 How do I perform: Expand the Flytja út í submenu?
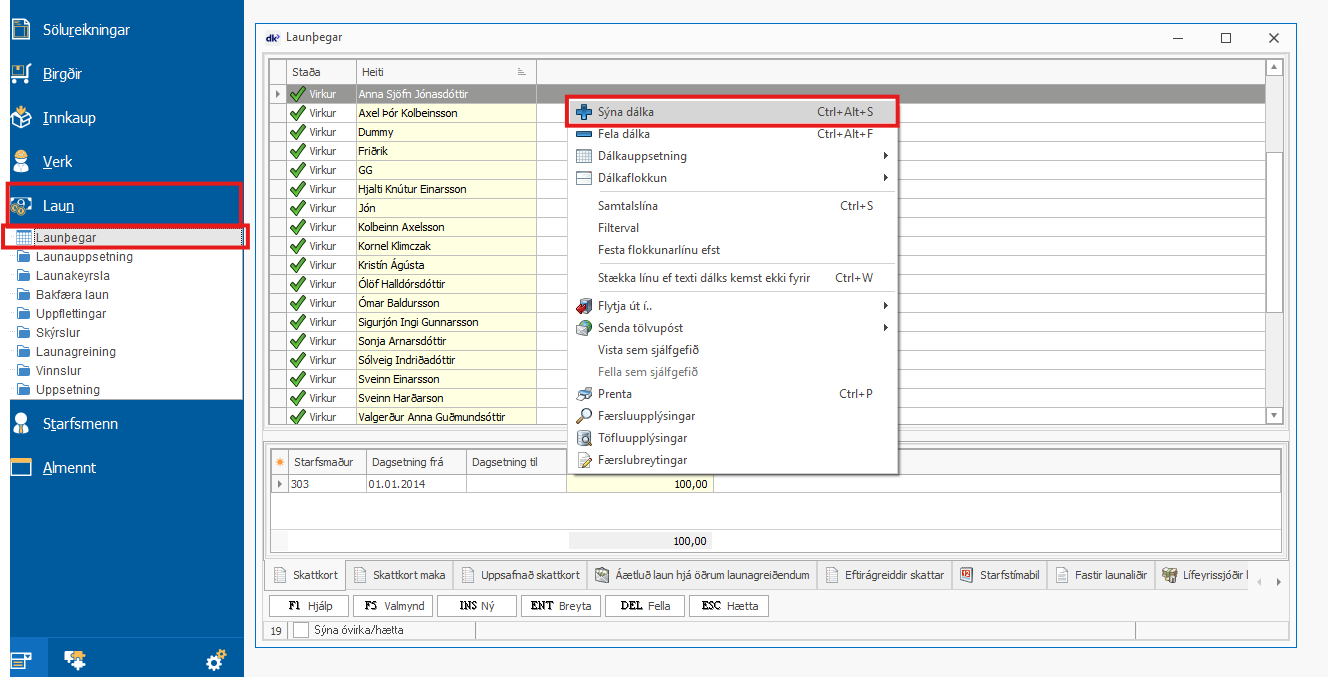tap(885, 306)
